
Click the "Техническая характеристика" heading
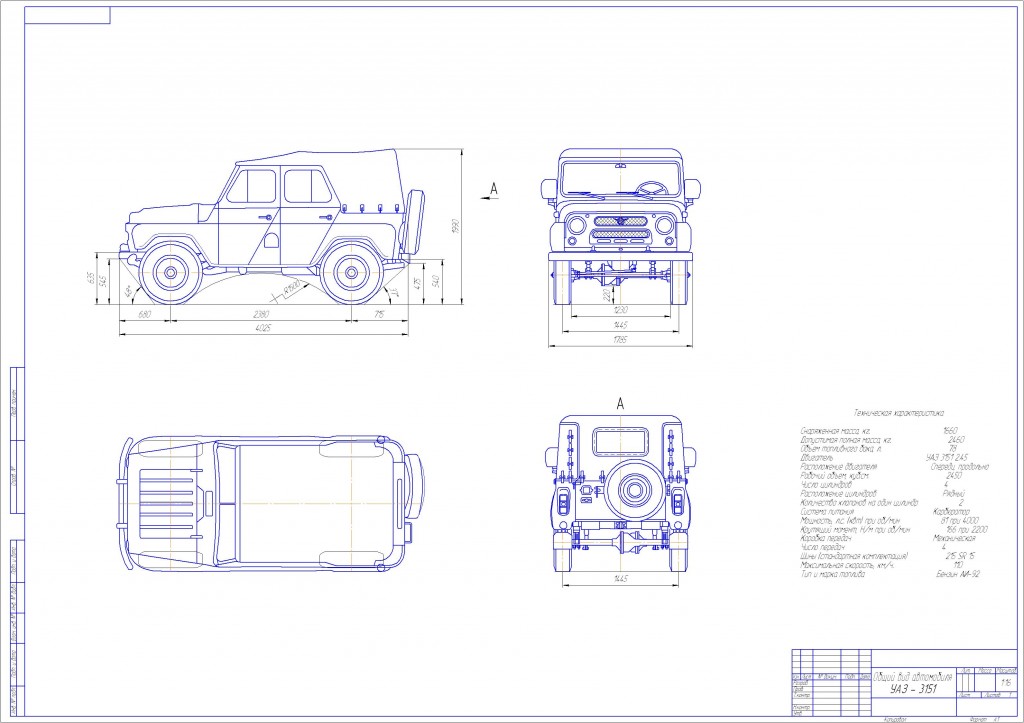899,413
